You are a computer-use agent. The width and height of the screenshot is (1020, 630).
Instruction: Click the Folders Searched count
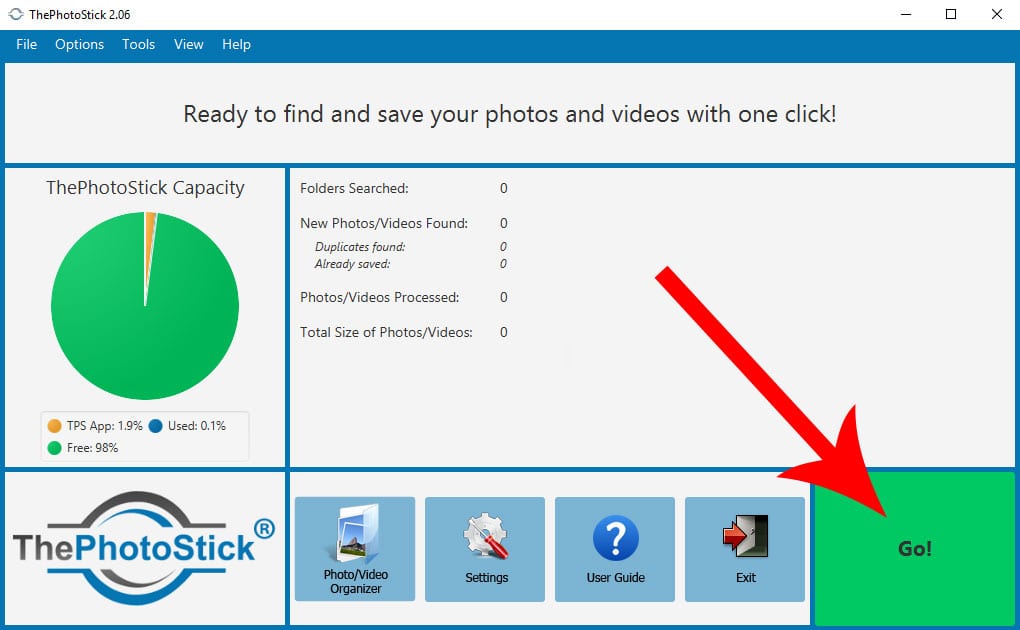tap(503, 188)
